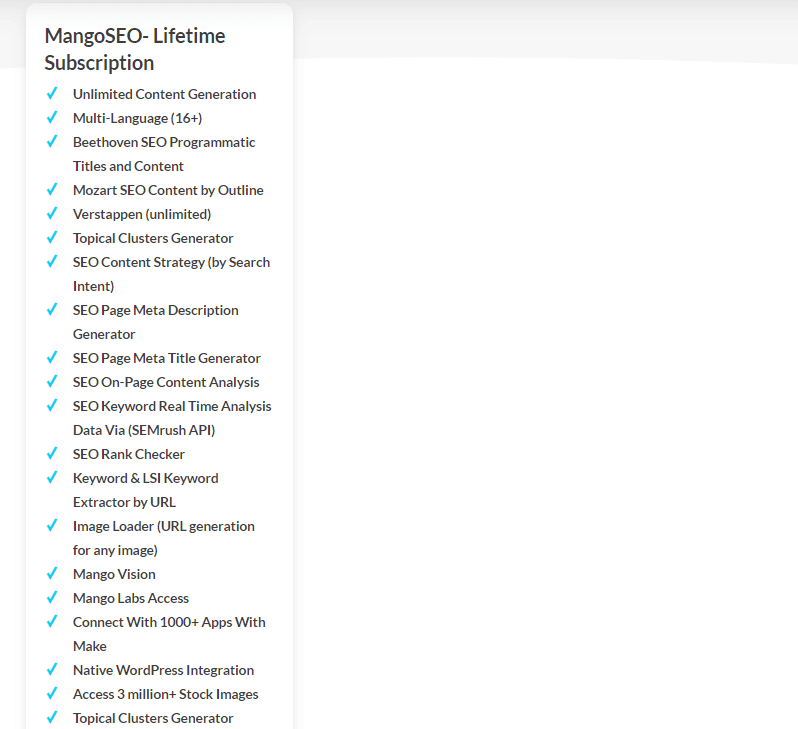Select Keyword & LSI Keyword Extractor by URL
The width and height of the screenshot is (798, 729).
(146, 490)
